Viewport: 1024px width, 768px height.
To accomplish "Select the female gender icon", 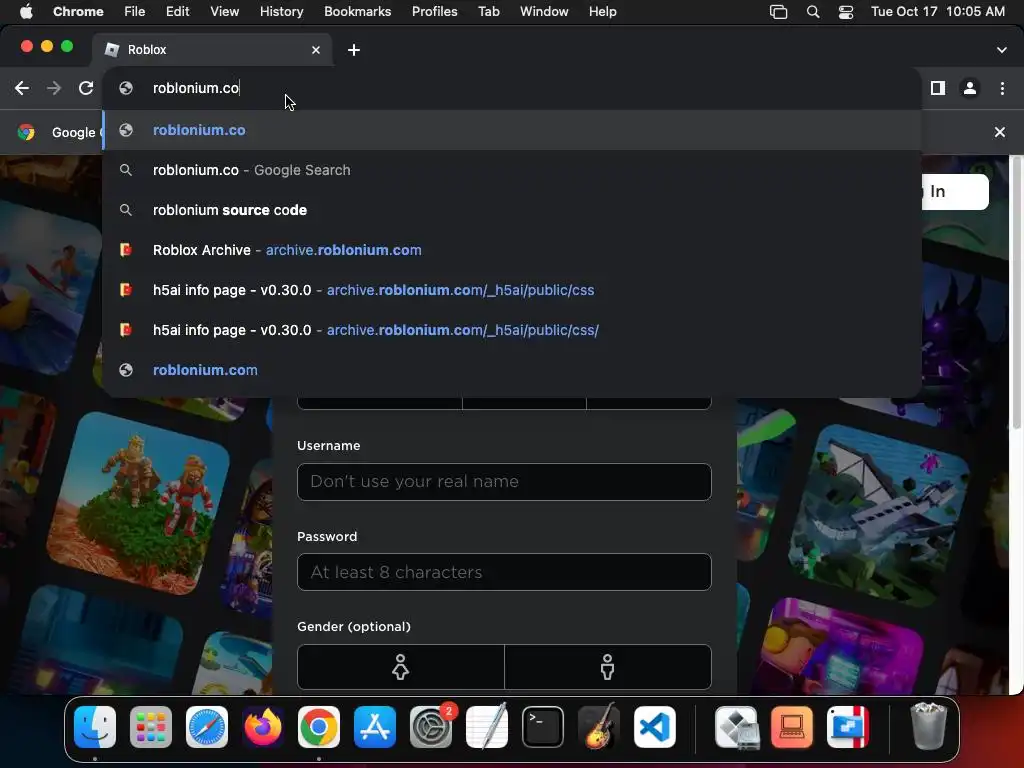I will (x=400, y=667).
